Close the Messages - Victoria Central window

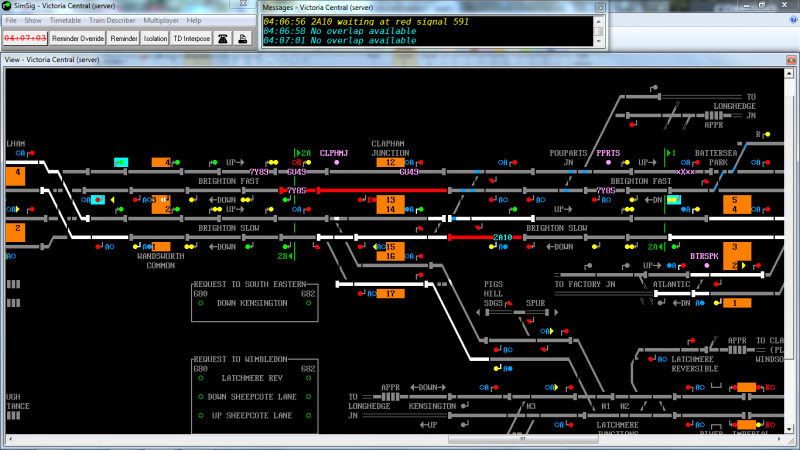pos(600,8)
